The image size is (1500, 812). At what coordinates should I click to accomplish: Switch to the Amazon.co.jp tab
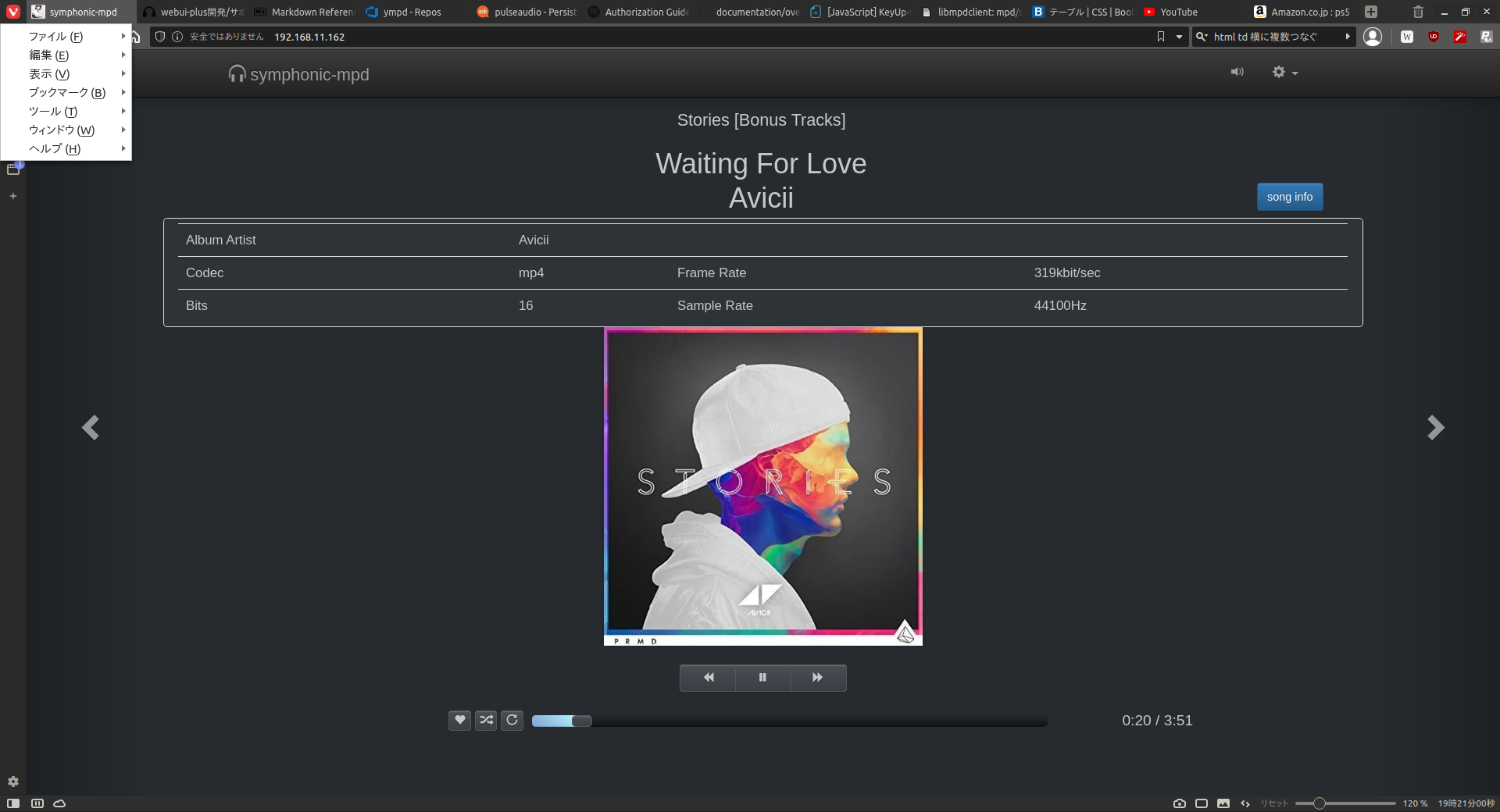pos(1302,12)
